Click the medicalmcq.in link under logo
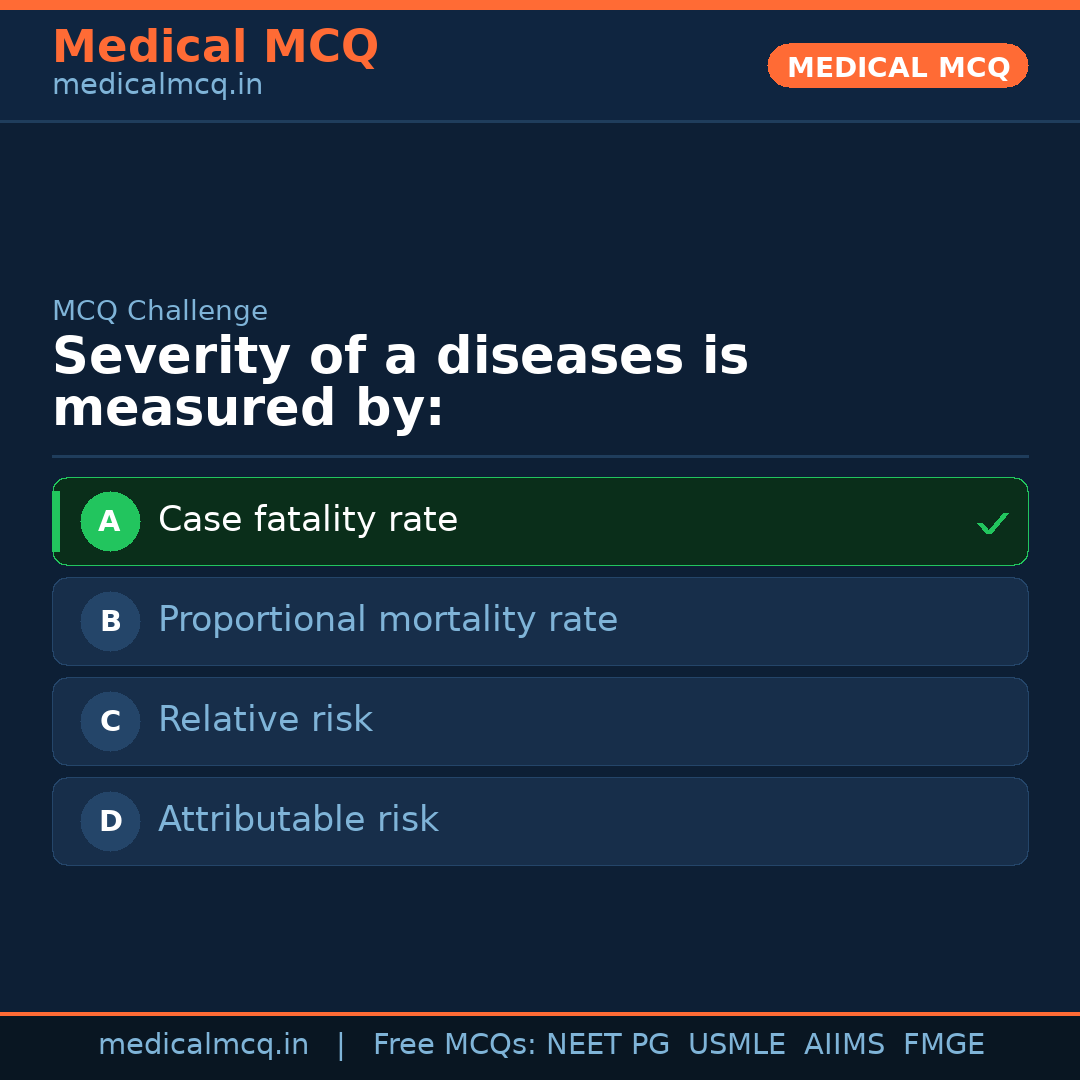 (x=156, y=84)
